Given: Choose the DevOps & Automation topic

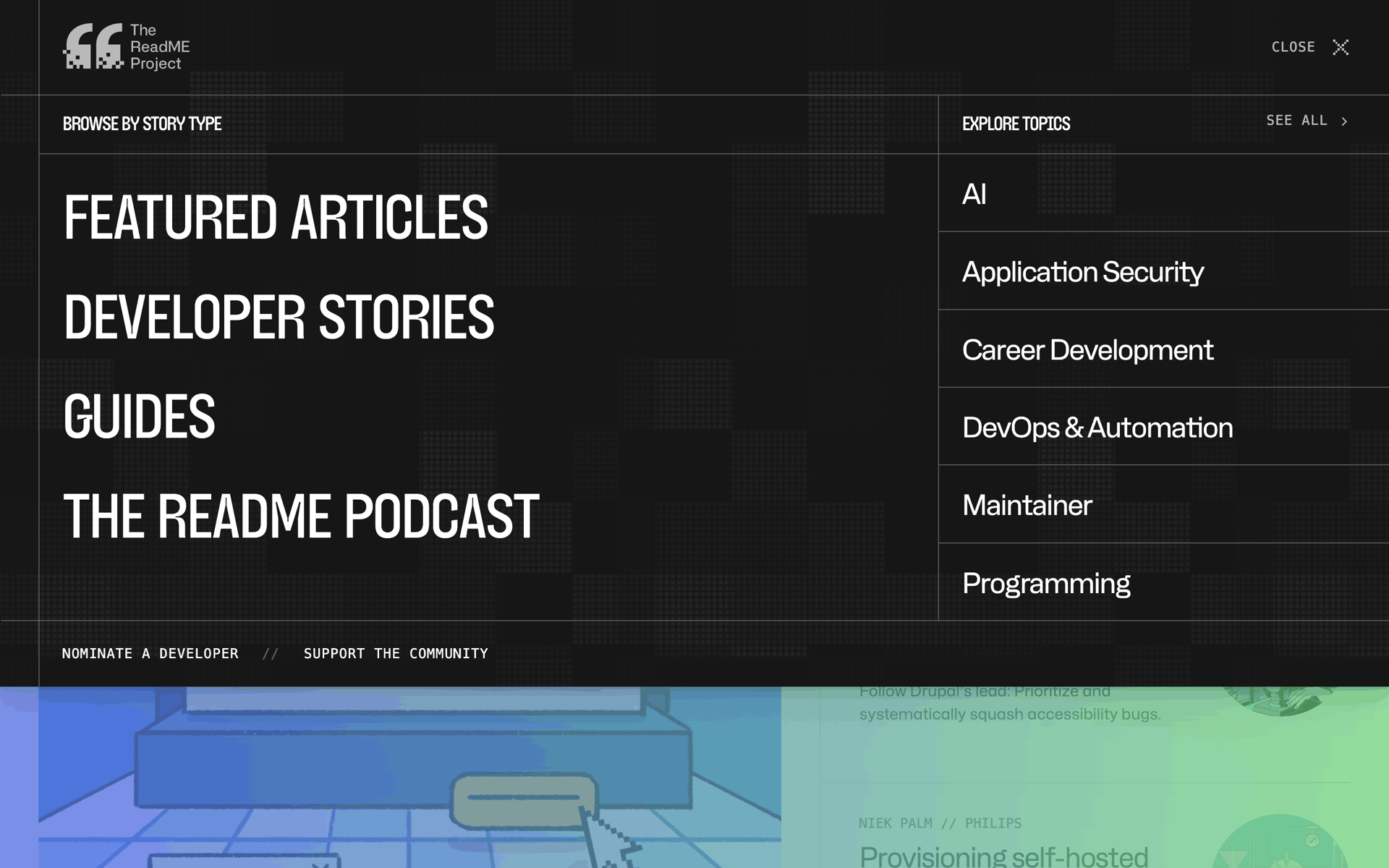Looking at the screenshot, I should coord(1097,427).
